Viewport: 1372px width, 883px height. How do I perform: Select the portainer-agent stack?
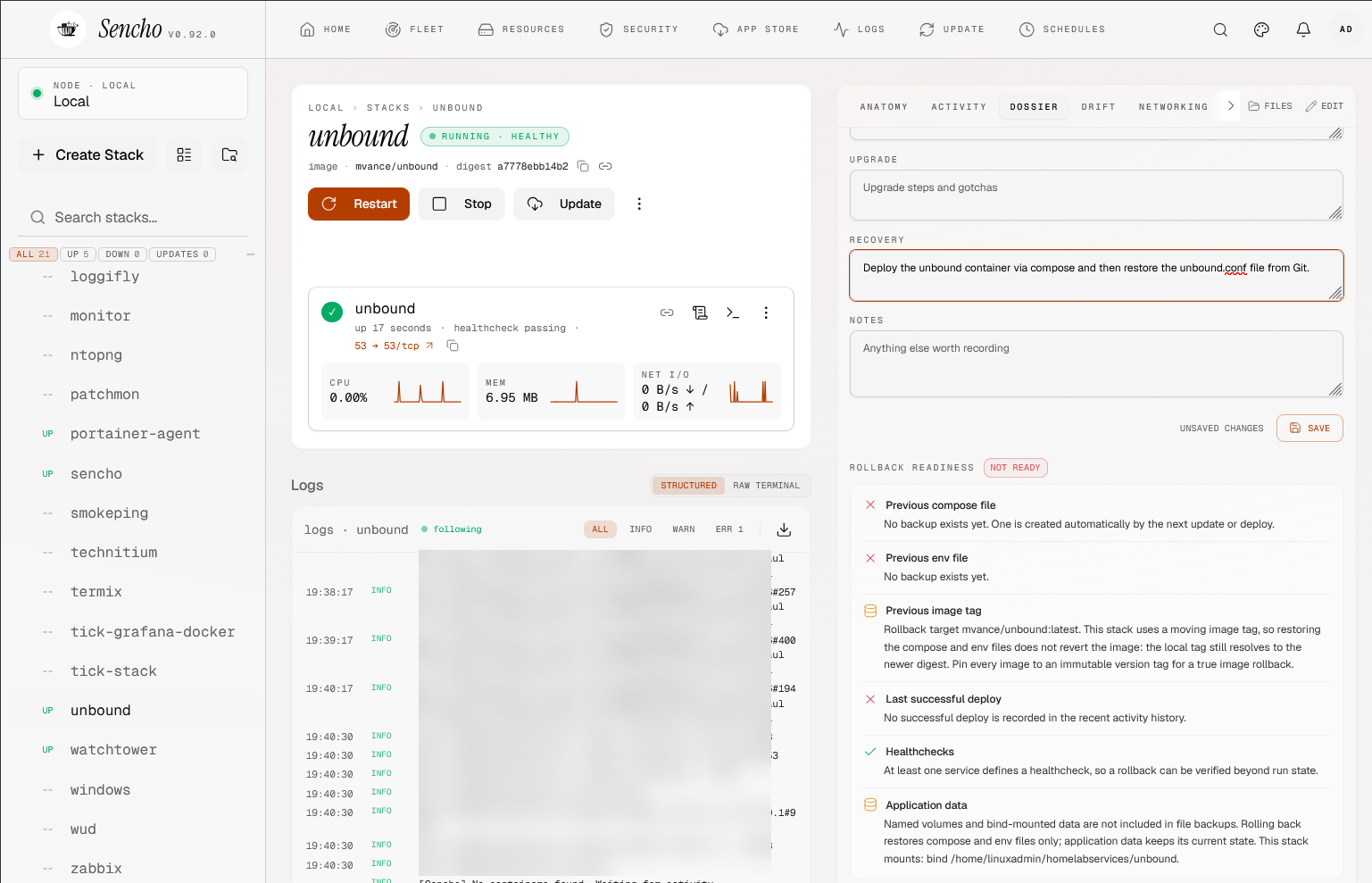[135, 434]
